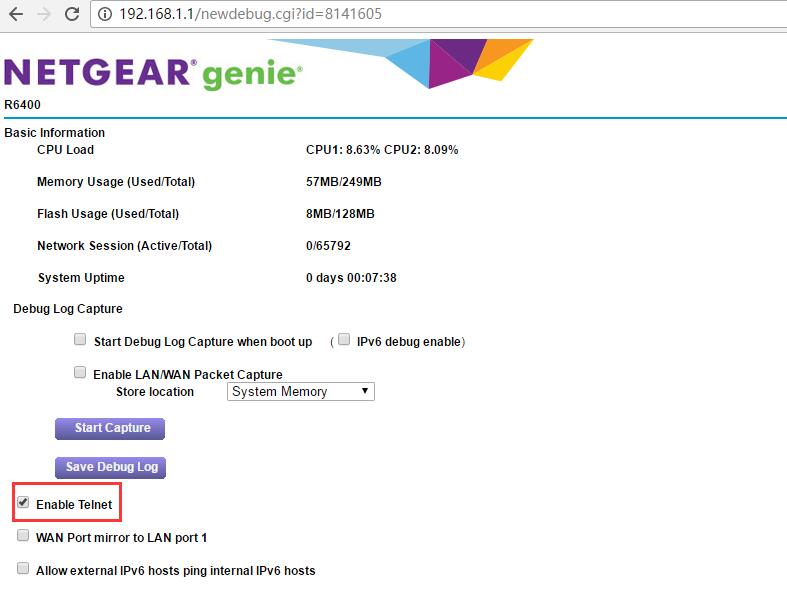Tick the IPv6 debug enable checkbox
Screen dimensions: 787x610
[x=344, y=340]
